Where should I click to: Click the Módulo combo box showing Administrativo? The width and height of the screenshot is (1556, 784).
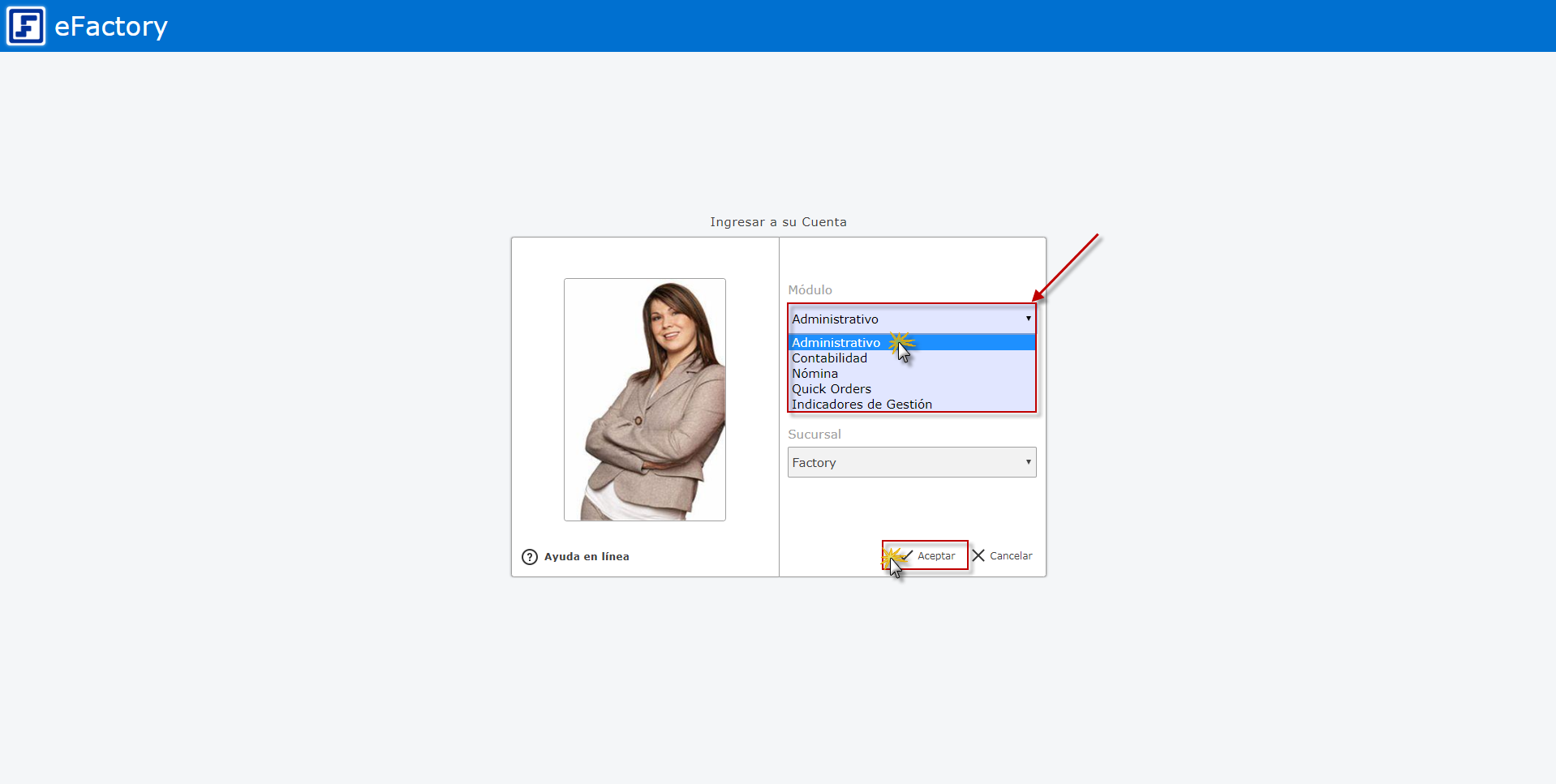pos(912,319)
